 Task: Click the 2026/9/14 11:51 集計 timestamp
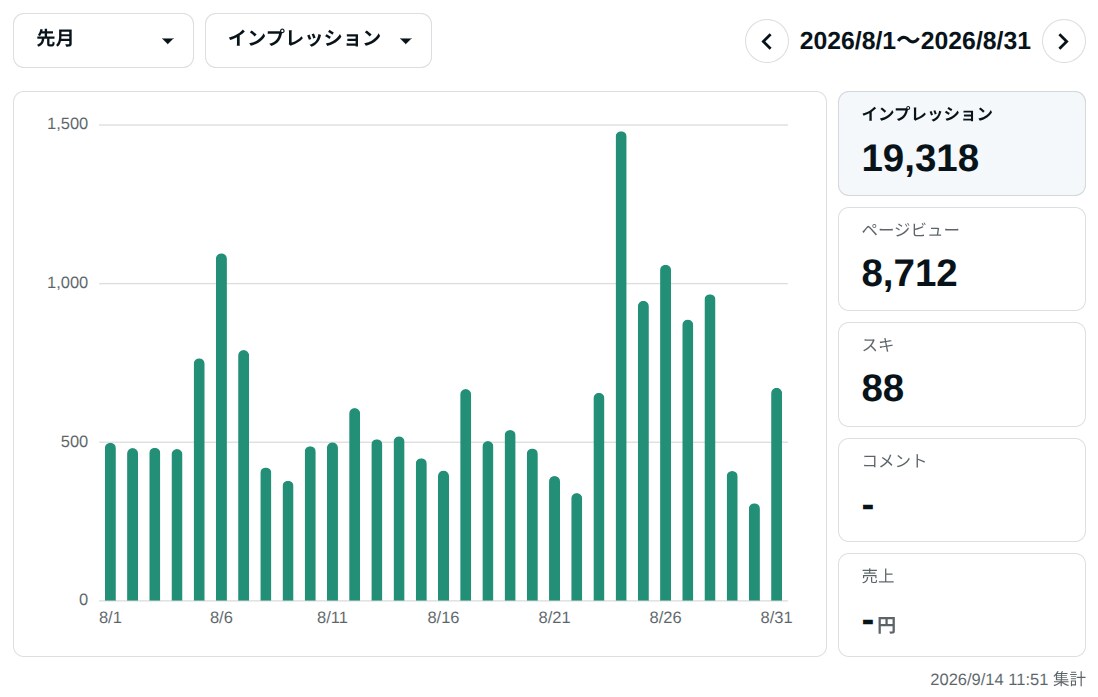[1008, 679]
